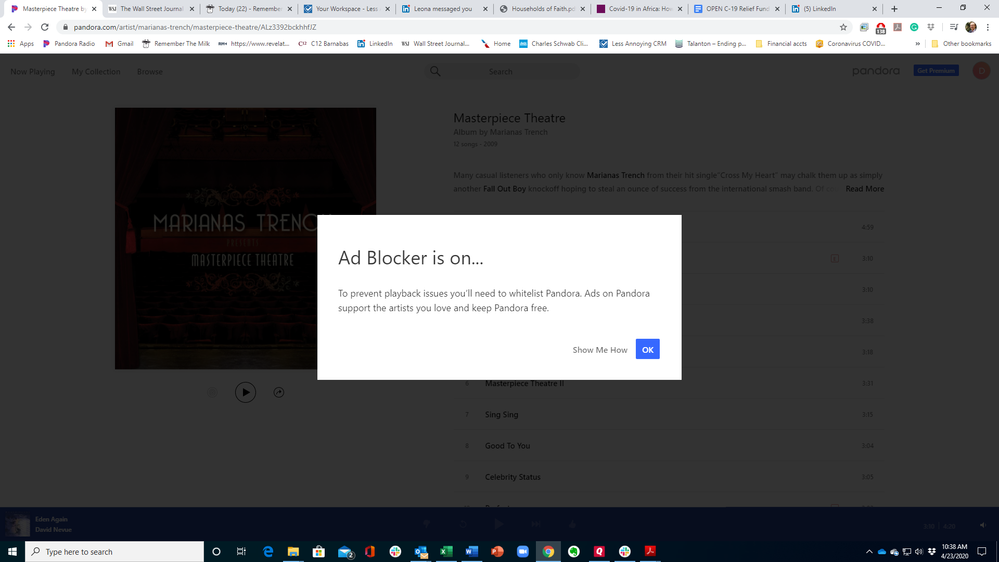Screen dimensions: 999x562
Task: Open File Explorer from taskbar
Action: pyautogui.click(x=293, y=552)
